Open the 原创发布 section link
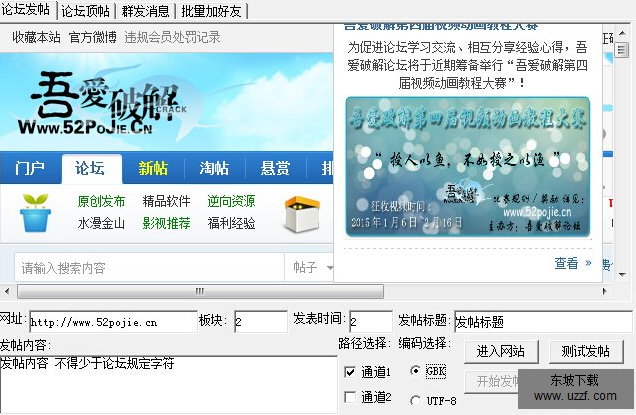 (x=101, y=201)
